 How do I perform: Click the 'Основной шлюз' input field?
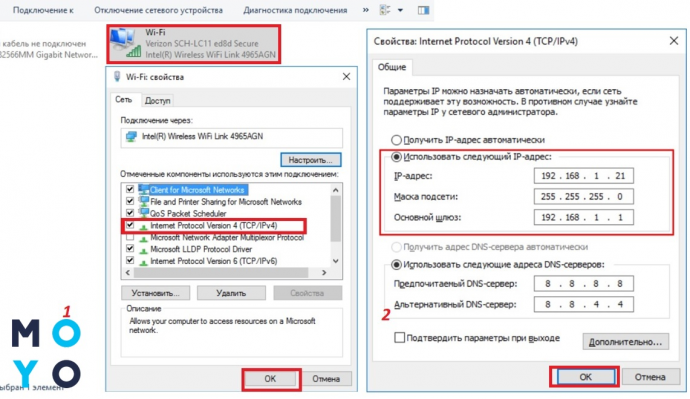(x=584, y=217)
